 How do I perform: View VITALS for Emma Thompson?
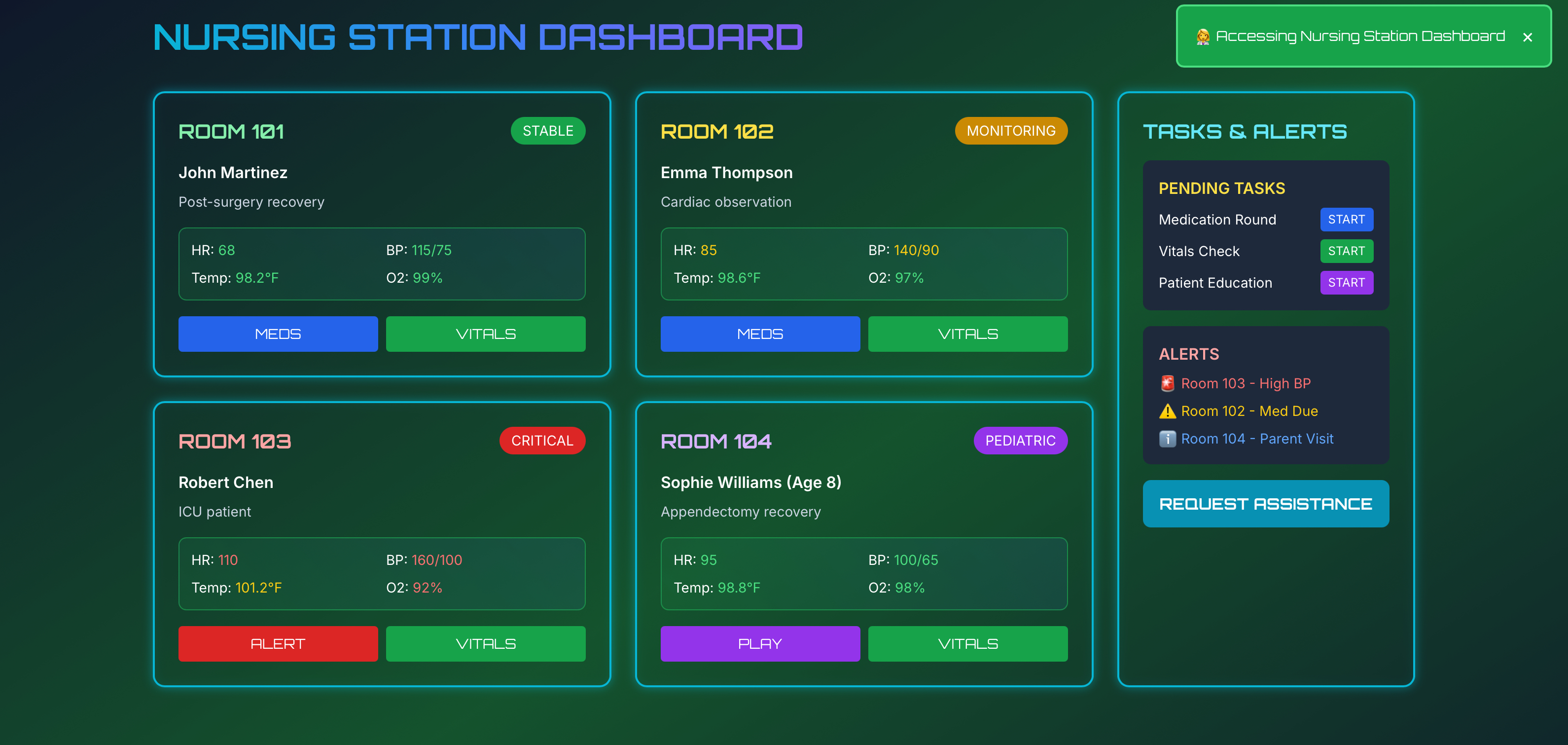click(x=967, y=334)
